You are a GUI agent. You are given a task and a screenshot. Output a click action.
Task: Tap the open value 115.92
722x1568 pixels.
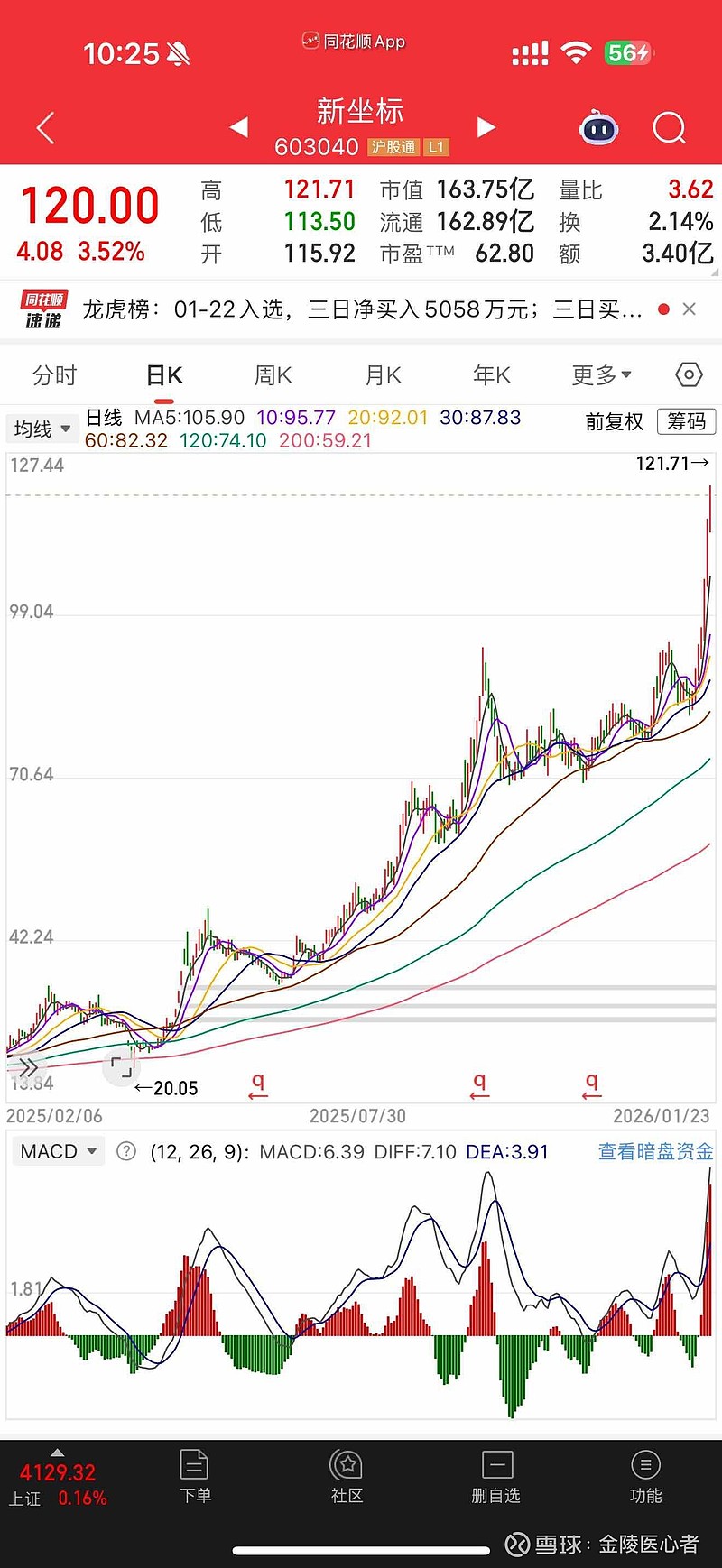click(319, 254)
